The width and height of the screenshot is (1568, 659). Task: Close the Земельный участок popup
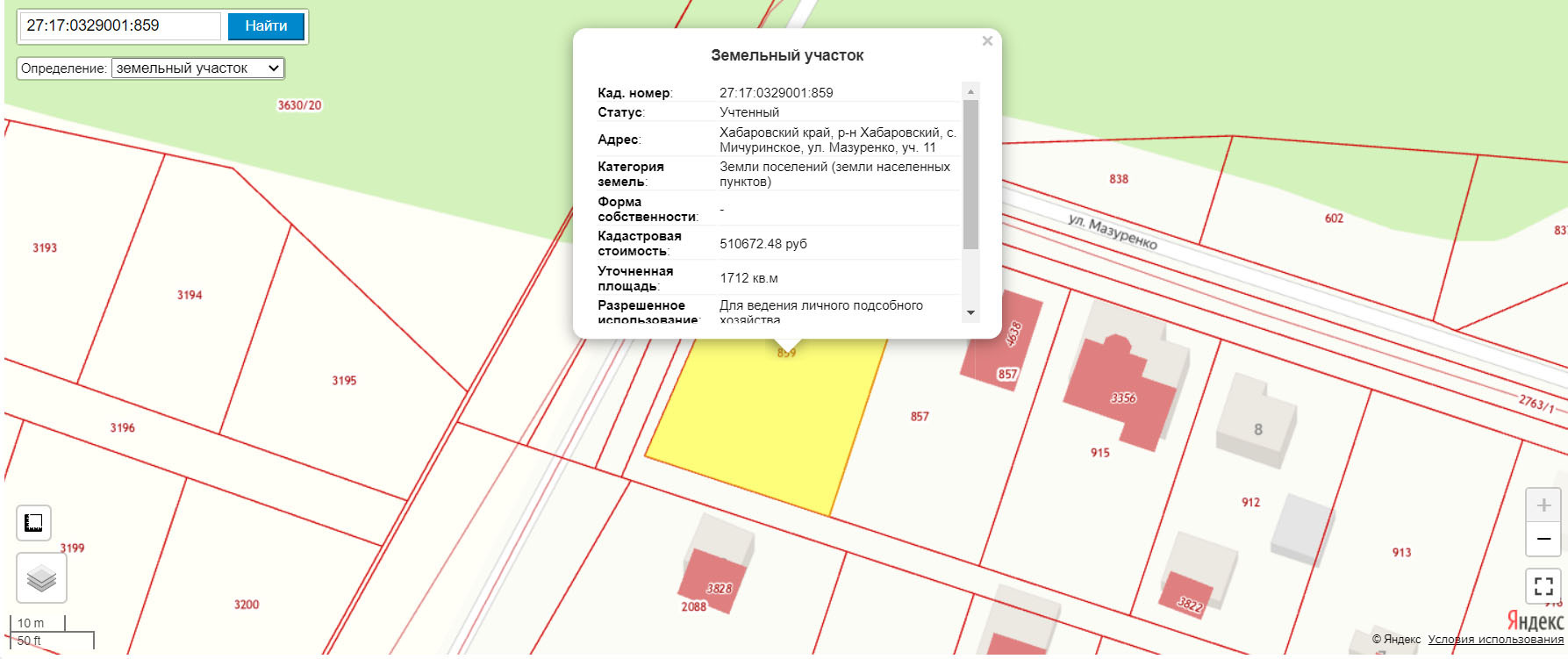(987, 41)
